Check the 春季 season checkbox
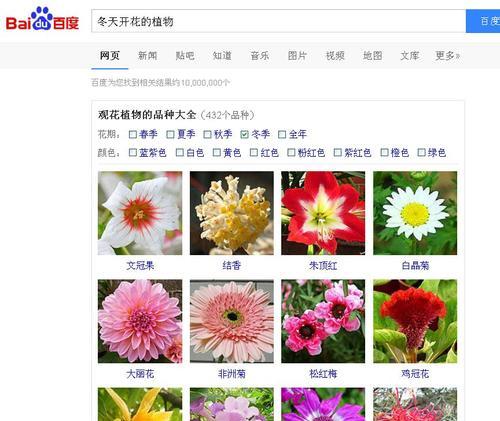The height and width of the screenshot is (421, 500). pos(133,134)
